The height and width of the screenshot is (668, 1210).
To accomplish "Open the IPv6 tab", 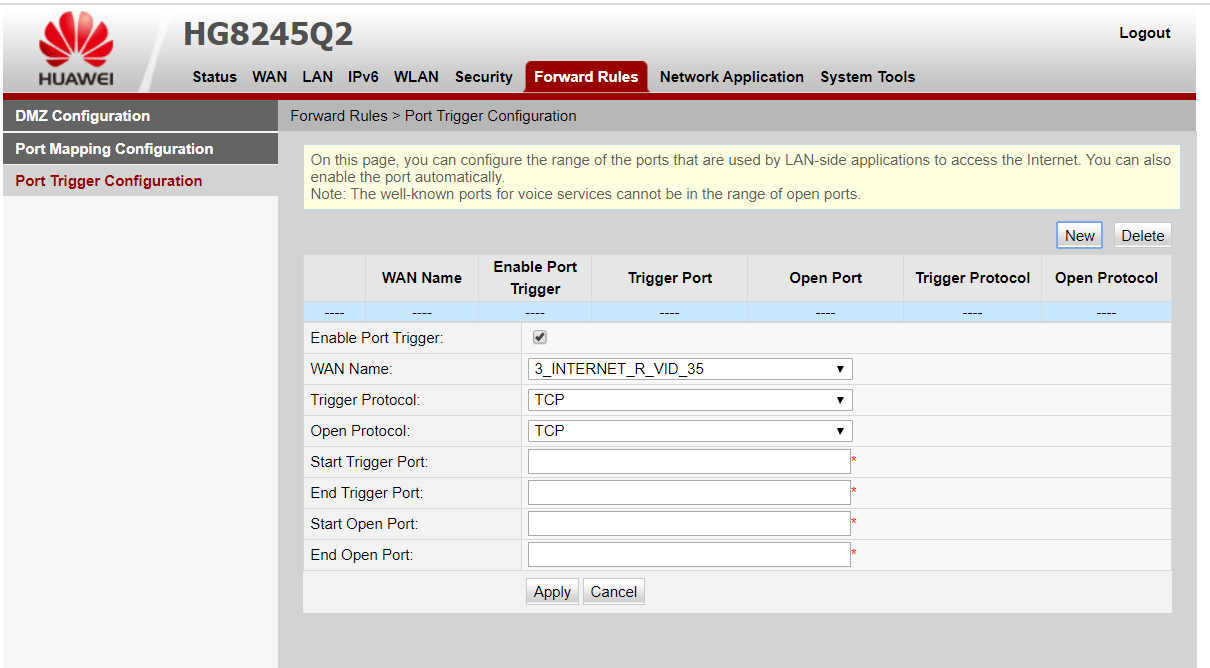I will pos(363,77).
